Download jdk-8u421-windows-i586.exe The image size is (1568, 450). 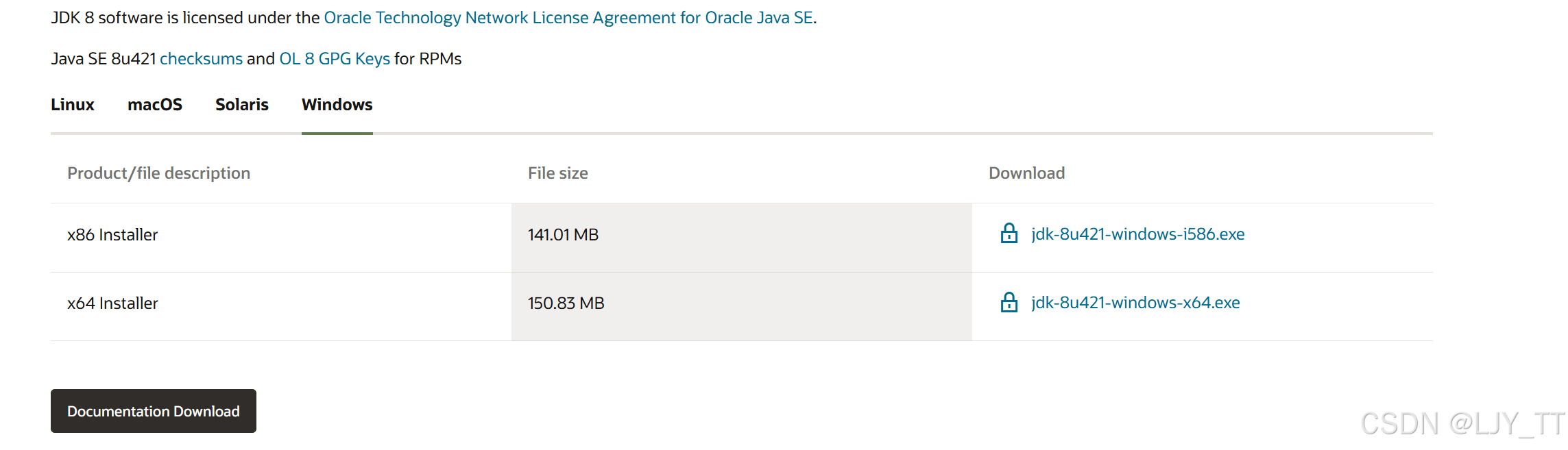(1137, 234)
